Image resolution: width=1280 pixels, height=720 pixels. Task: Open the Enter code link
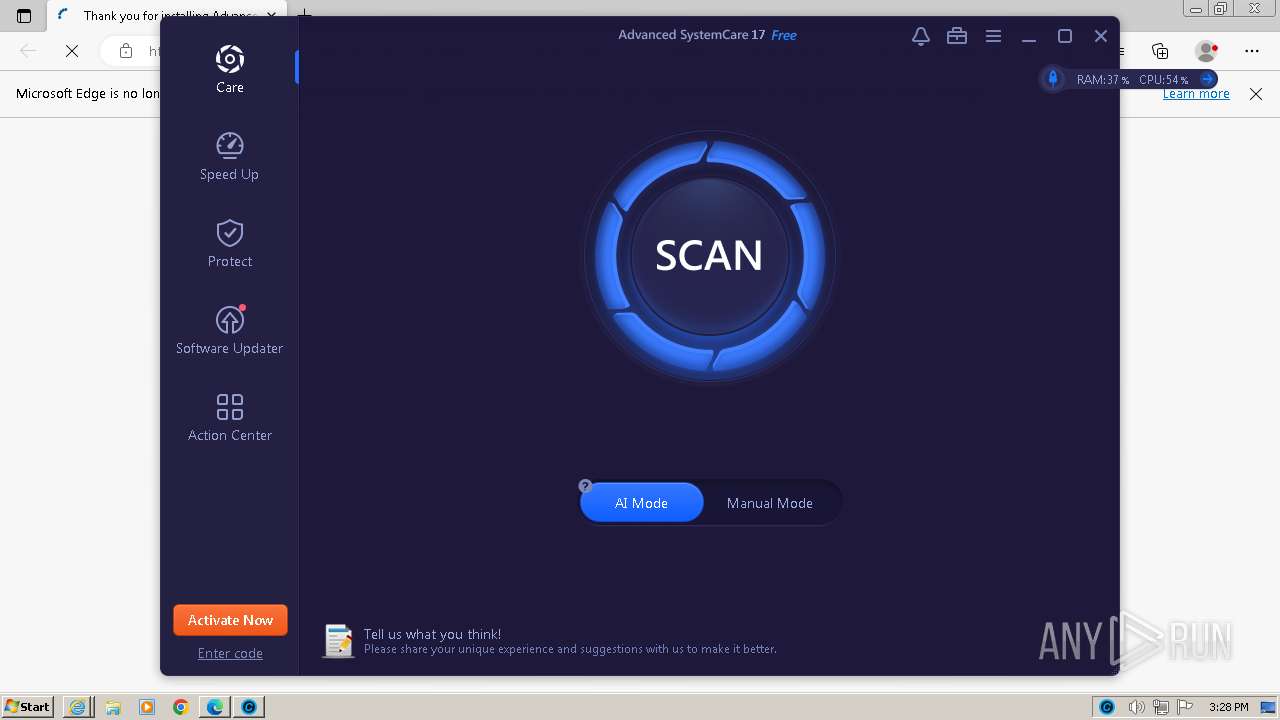pyautogui.click(x=230, y=653)
